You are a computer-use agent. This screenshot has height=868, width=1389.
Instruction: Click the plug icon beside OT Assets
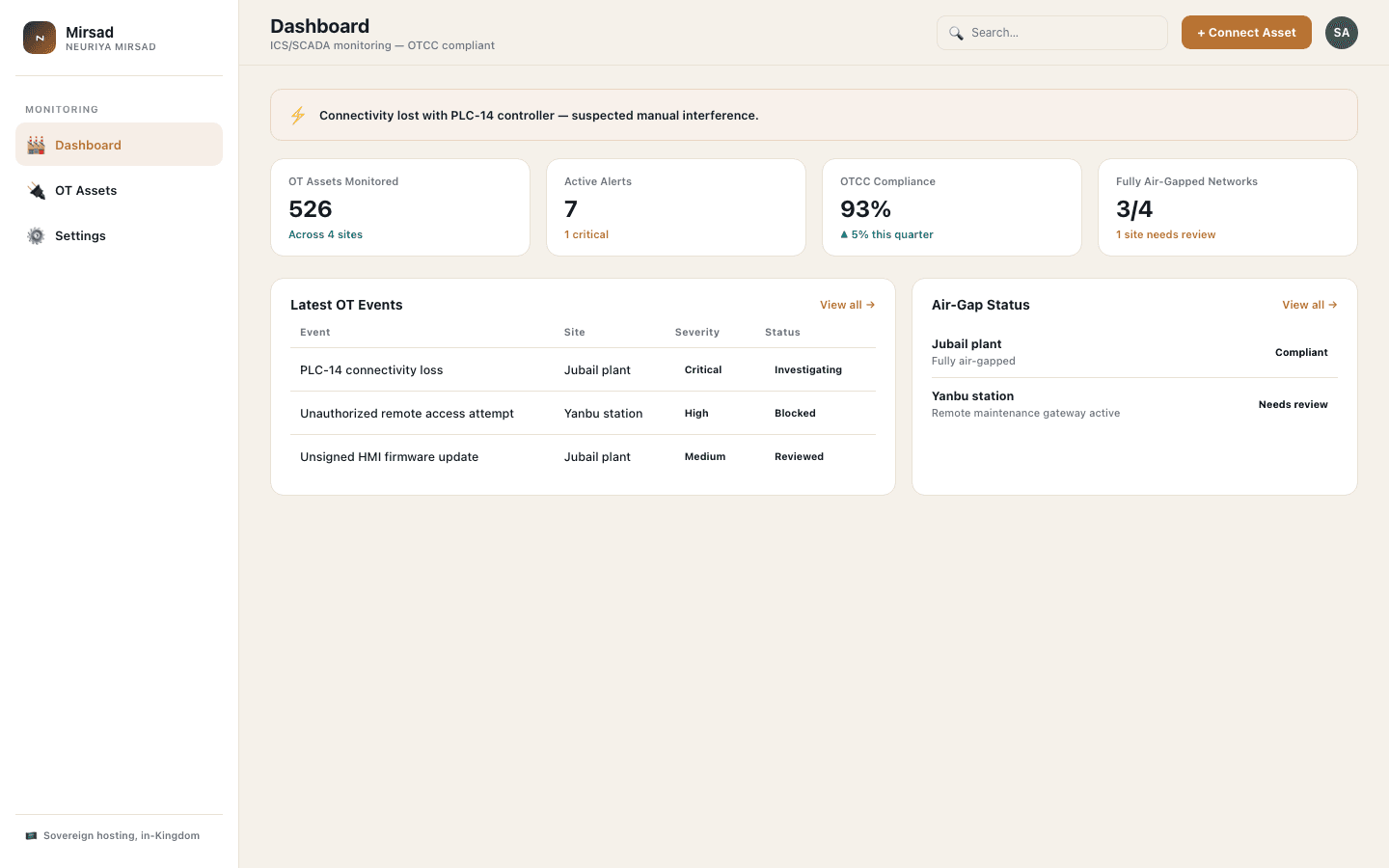(36, 190)
